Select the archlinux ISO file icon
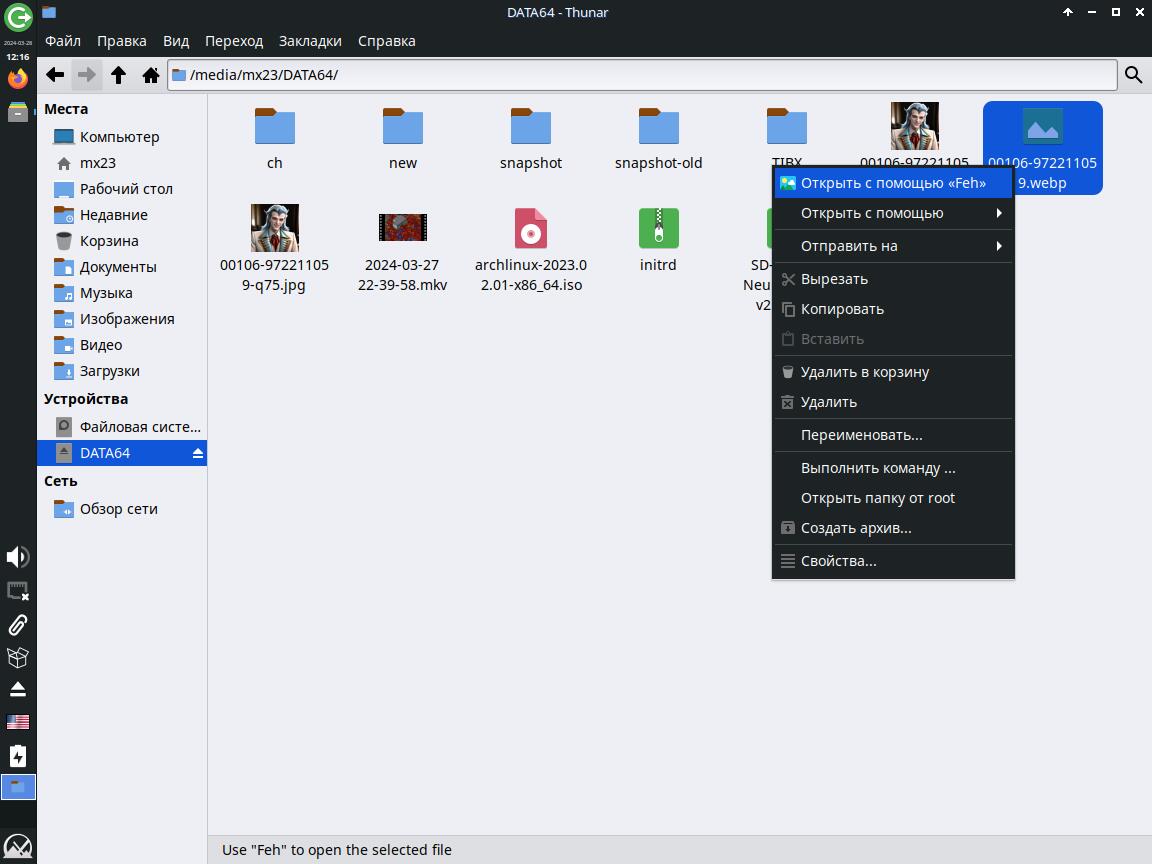The width and height of the screenshot is (1152, 864). click(530, 228)
